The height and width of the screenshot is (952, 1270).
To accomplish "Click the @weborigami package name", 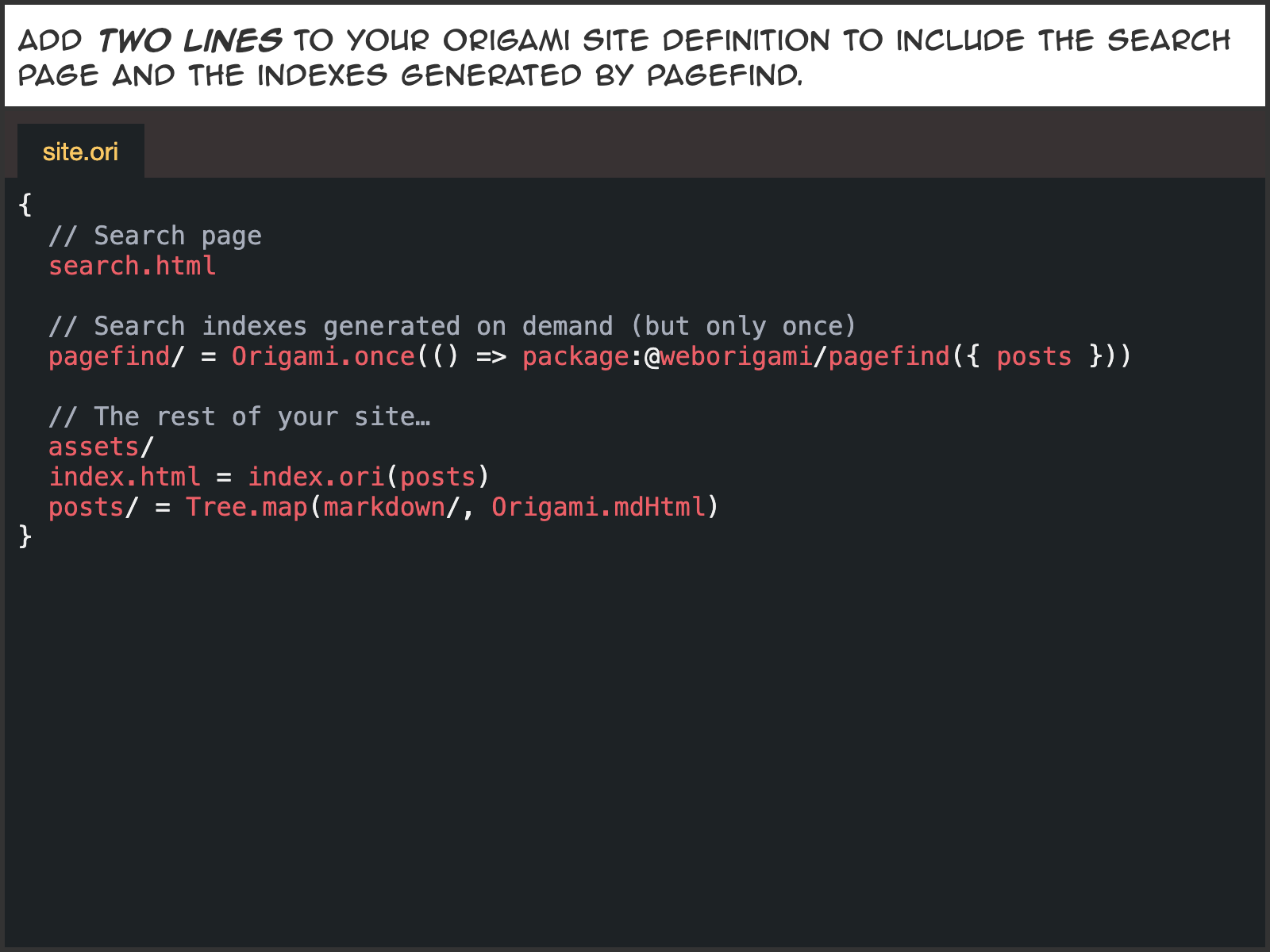I will pos(728,357).
